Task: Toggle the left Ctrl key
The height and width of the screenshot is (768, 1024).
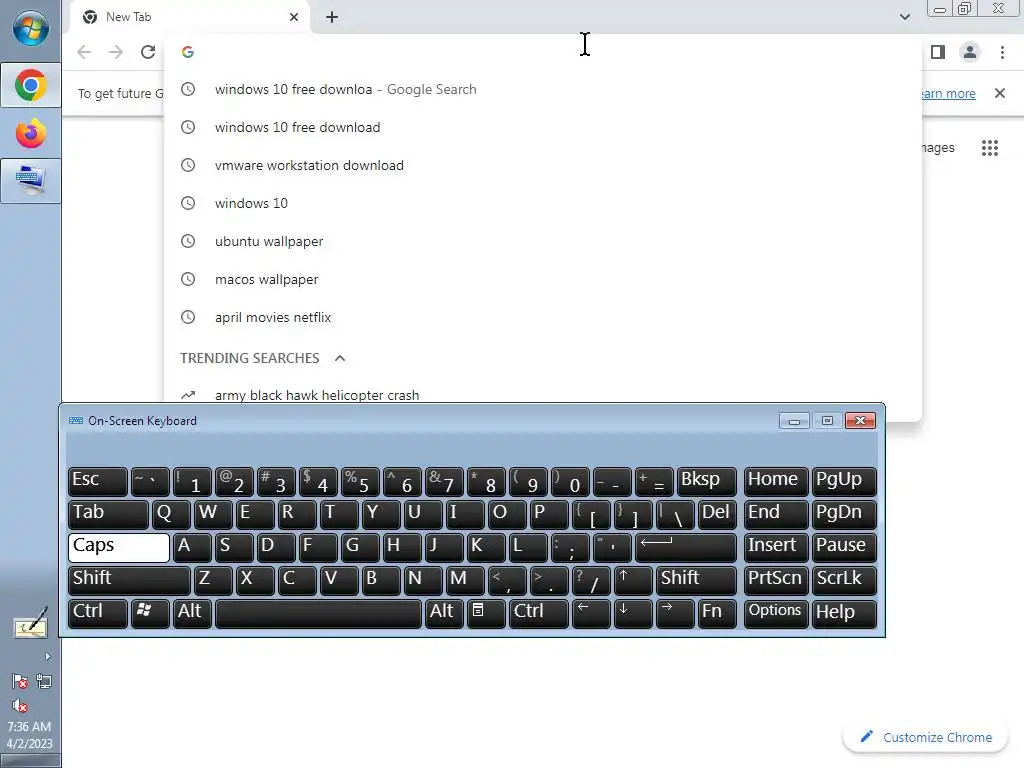Action: pyautogui.click(x=97, y=613)
